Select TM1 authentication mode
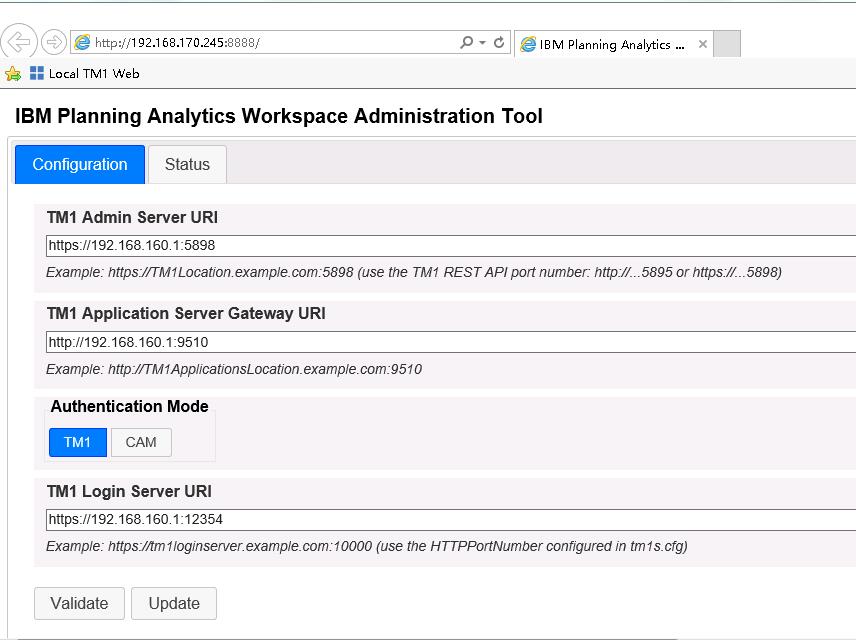Viewport: 856px width, 640px height. click(x=78, y=442)
